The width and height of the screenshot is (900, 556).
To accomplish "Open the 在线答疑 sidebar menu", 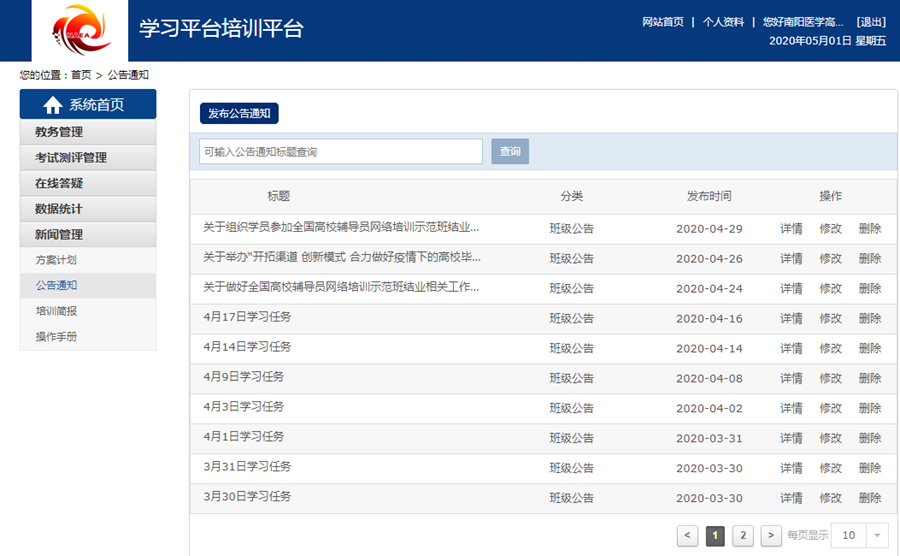I will (x=88, y=184).
